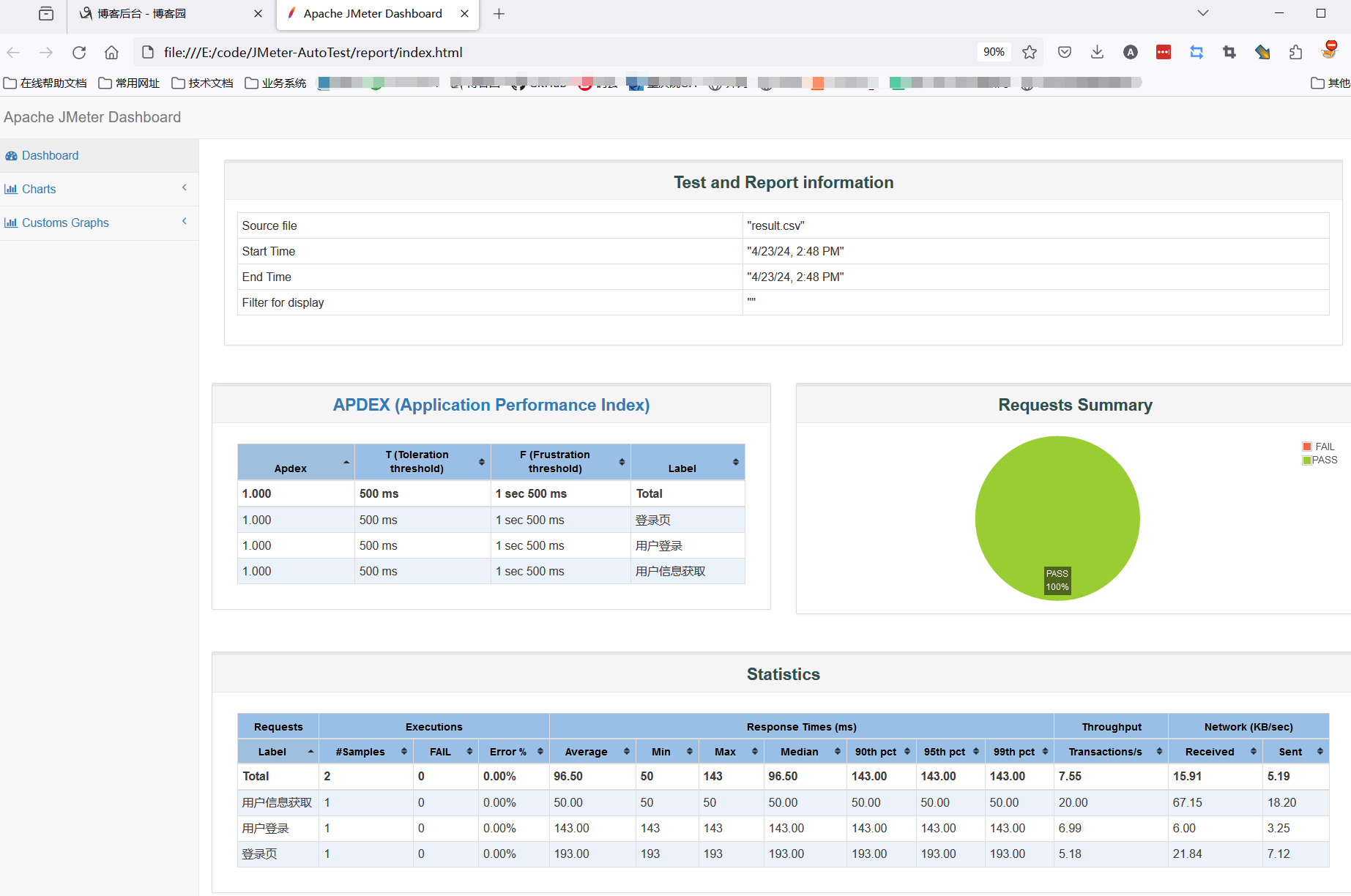Screen dimensions: 1351x896
Task: Click the Customs Graphs bar-chart icon
Action: click(11, 223)
